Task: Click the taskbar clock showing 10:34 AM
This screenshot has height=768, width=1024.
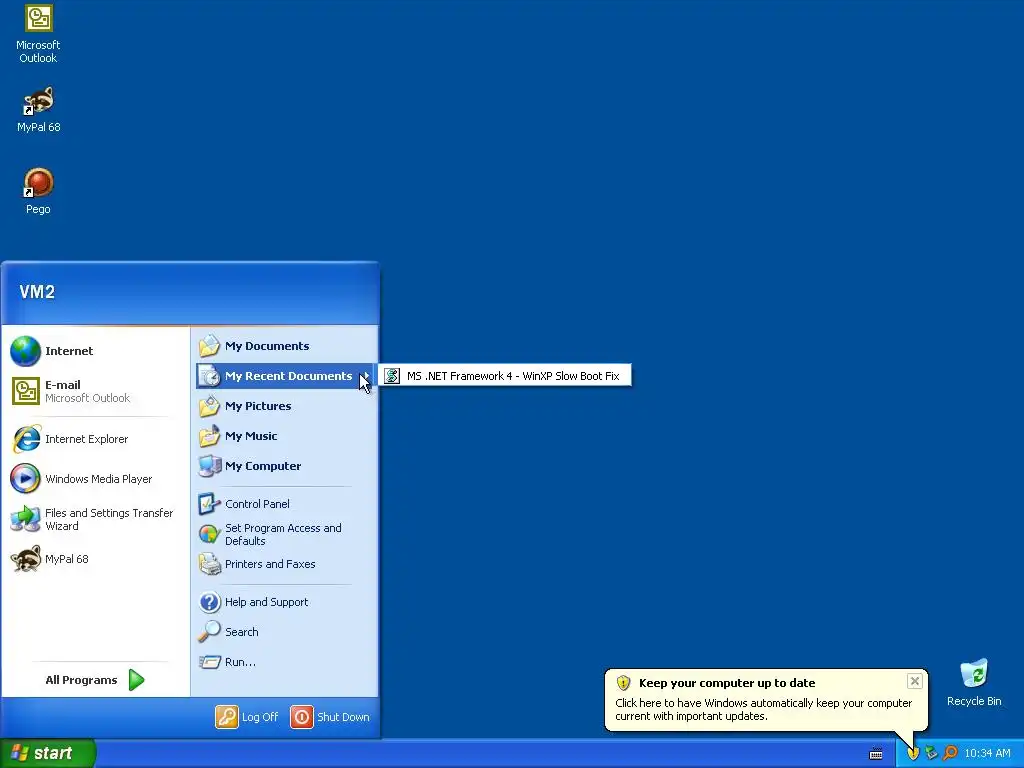Action: tap(987, 753)
